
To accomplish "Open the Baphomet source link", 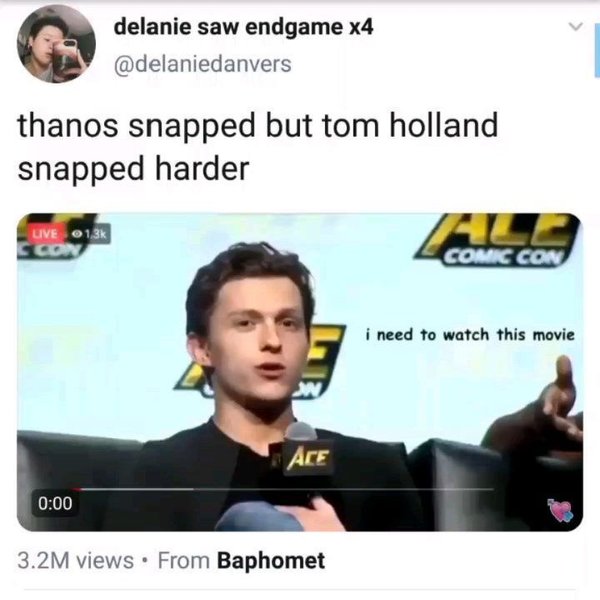I will coord(271,561).
